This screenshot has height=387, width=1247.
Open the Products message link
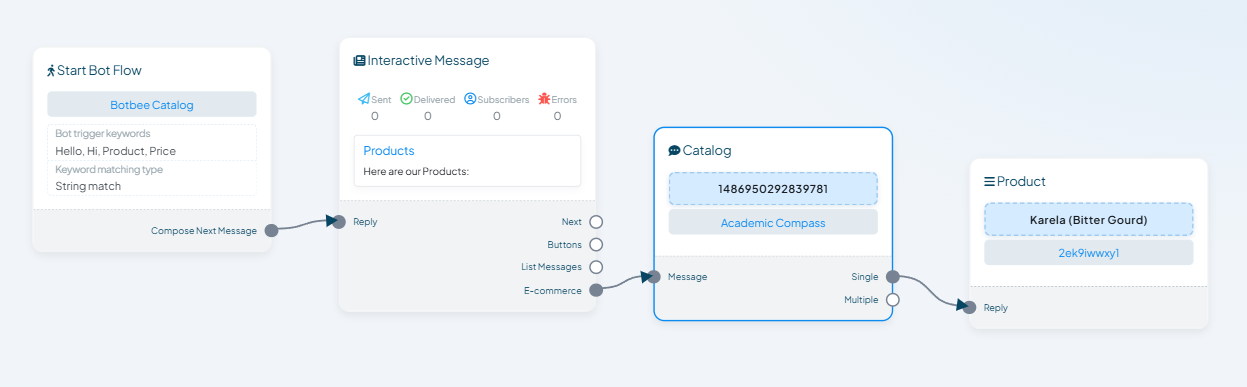tap(389, 151)
